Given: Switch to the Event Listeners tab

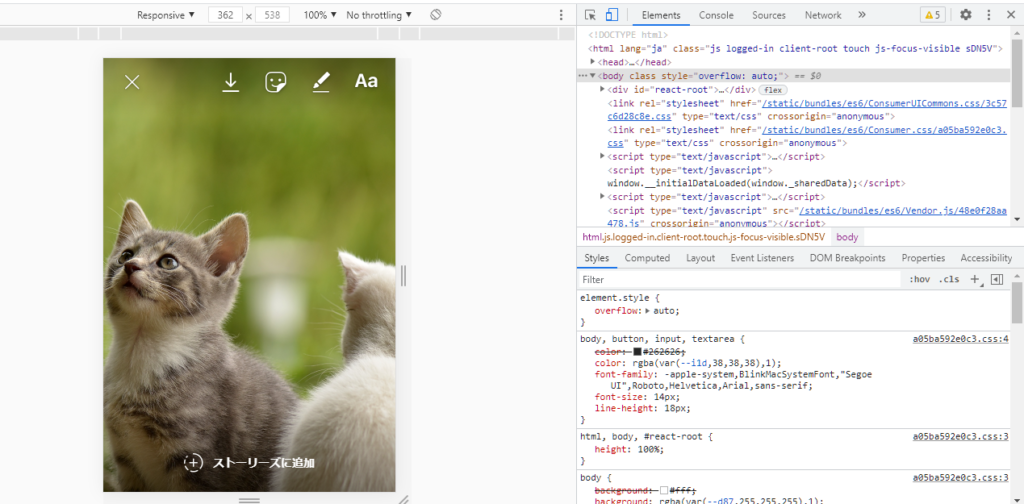Looking at the screenshot, I should 762,258.
